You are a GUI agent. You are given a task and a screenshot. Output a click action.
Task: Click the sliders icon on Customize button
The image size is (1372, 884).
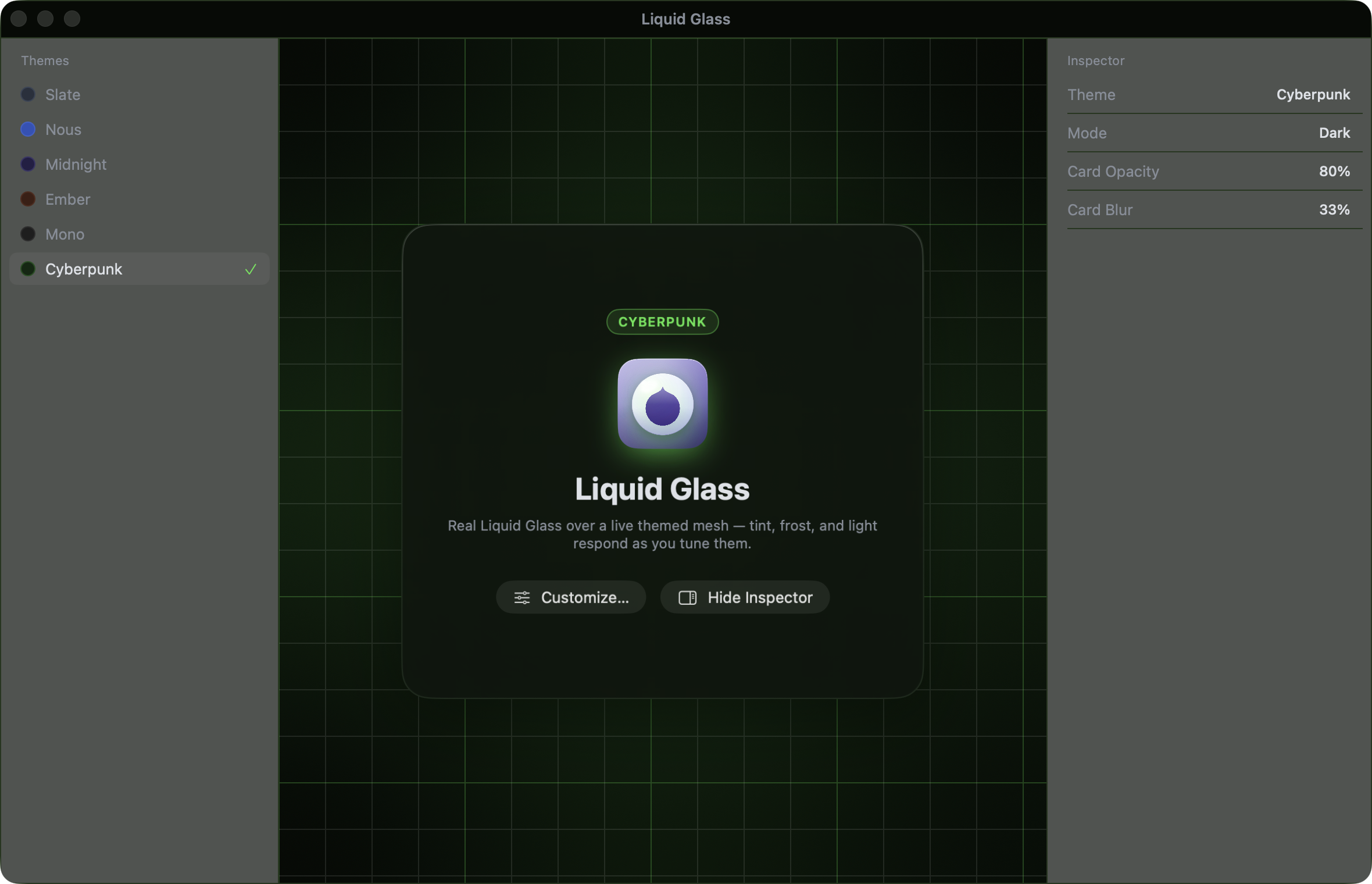(x=521, y=597)
